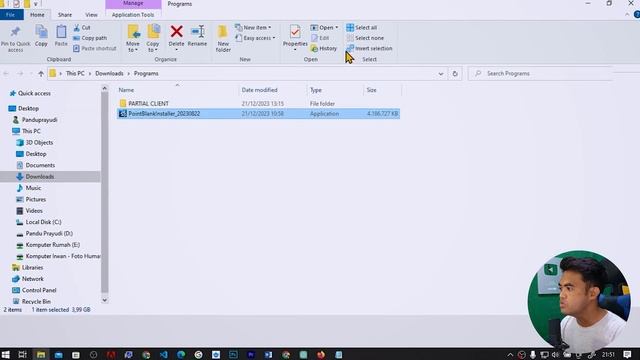Click the Search Programs field

click(x=540, y=73)
